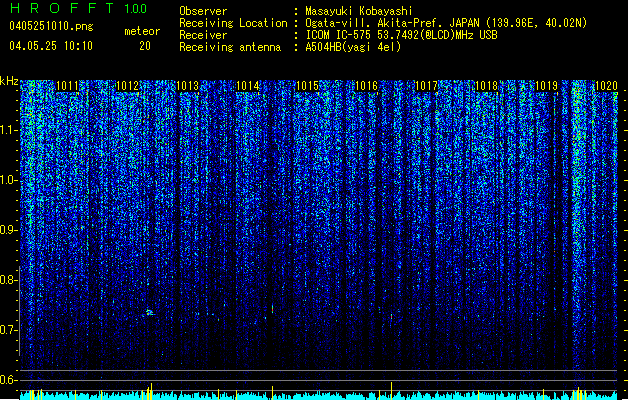Click the 1020 time marker
The width and height of the screenshot is (629, 400).
click(606, 86)
